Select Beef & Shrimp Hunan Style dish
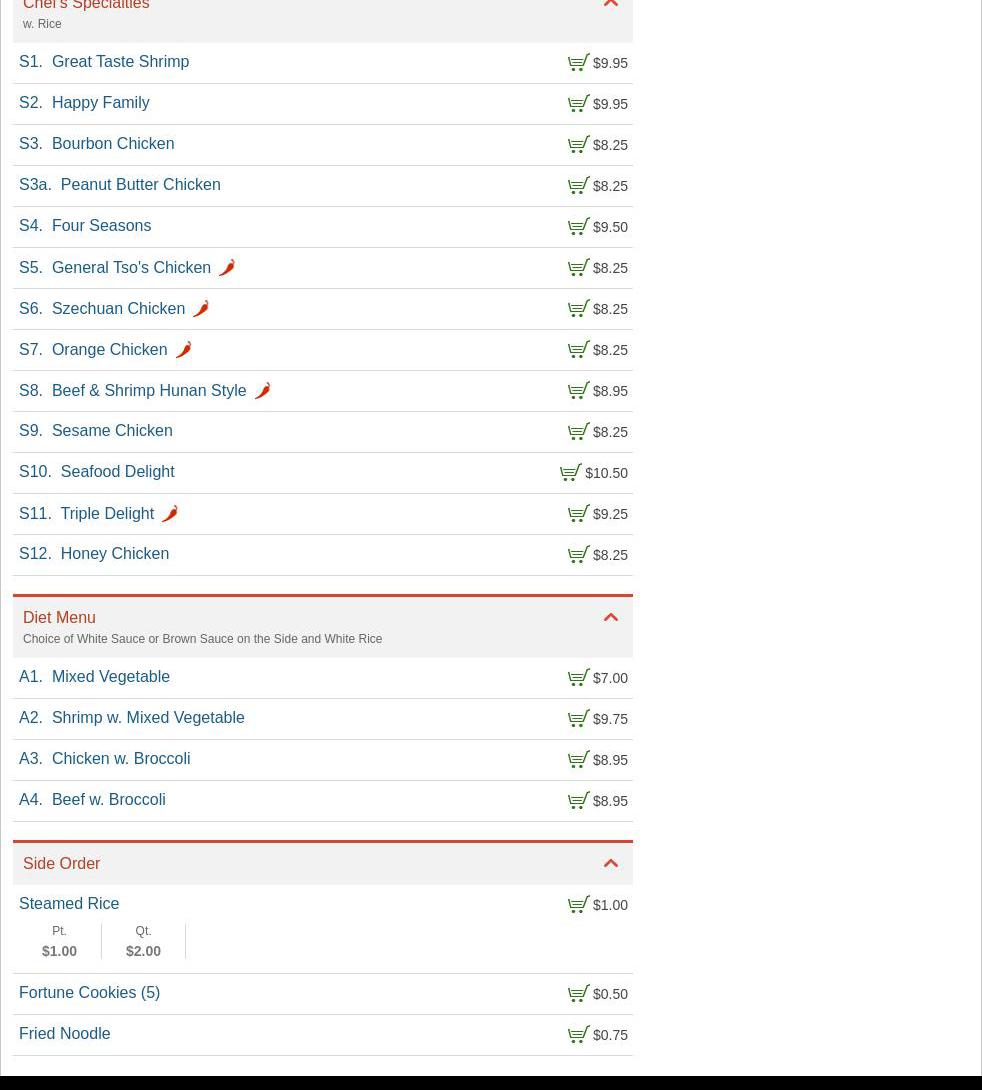The width and height of the screenshot is (982, 1090). point(148,391)
